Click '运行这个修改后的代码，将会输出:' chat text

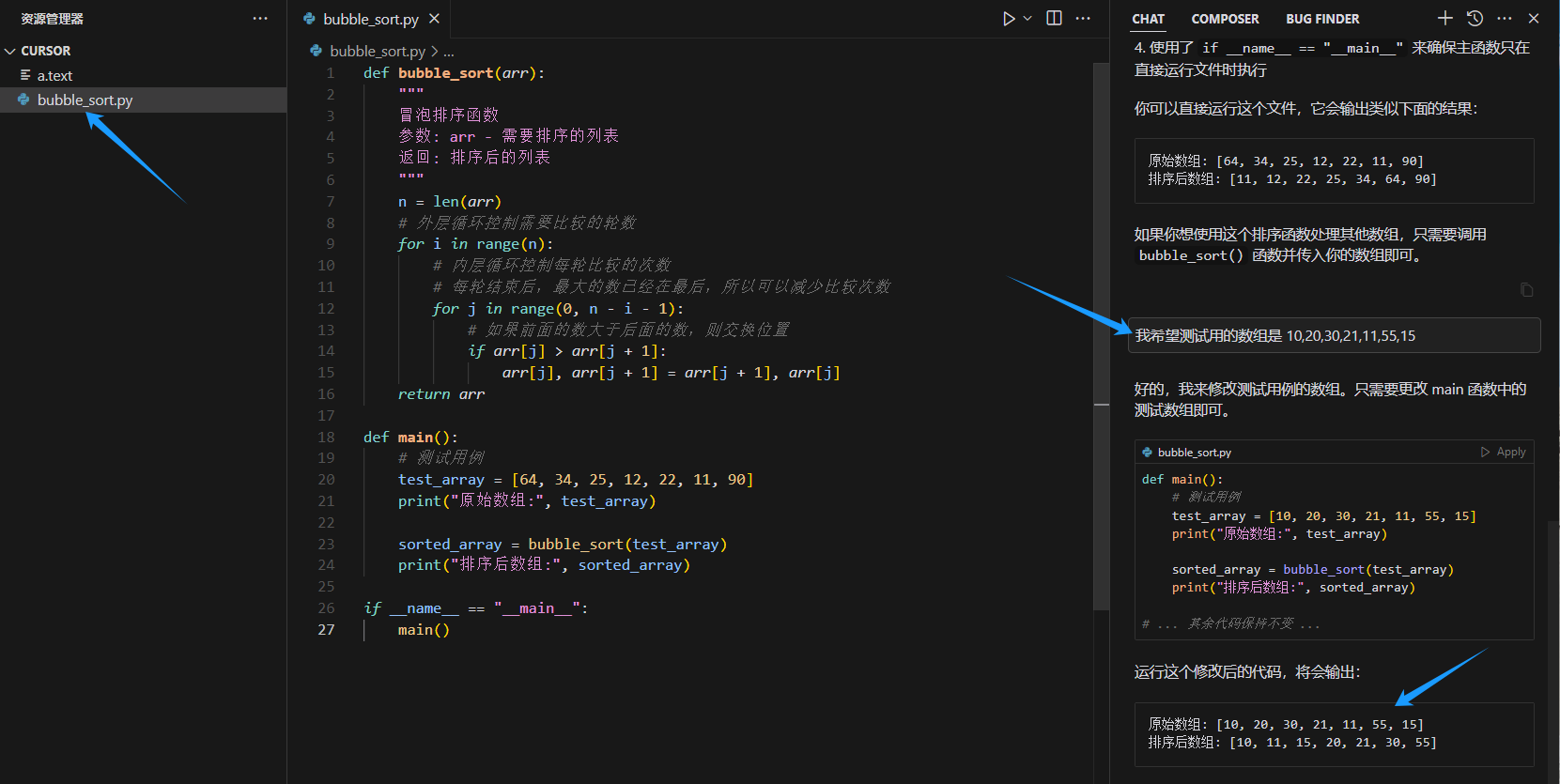click(x=1246, y=672)
